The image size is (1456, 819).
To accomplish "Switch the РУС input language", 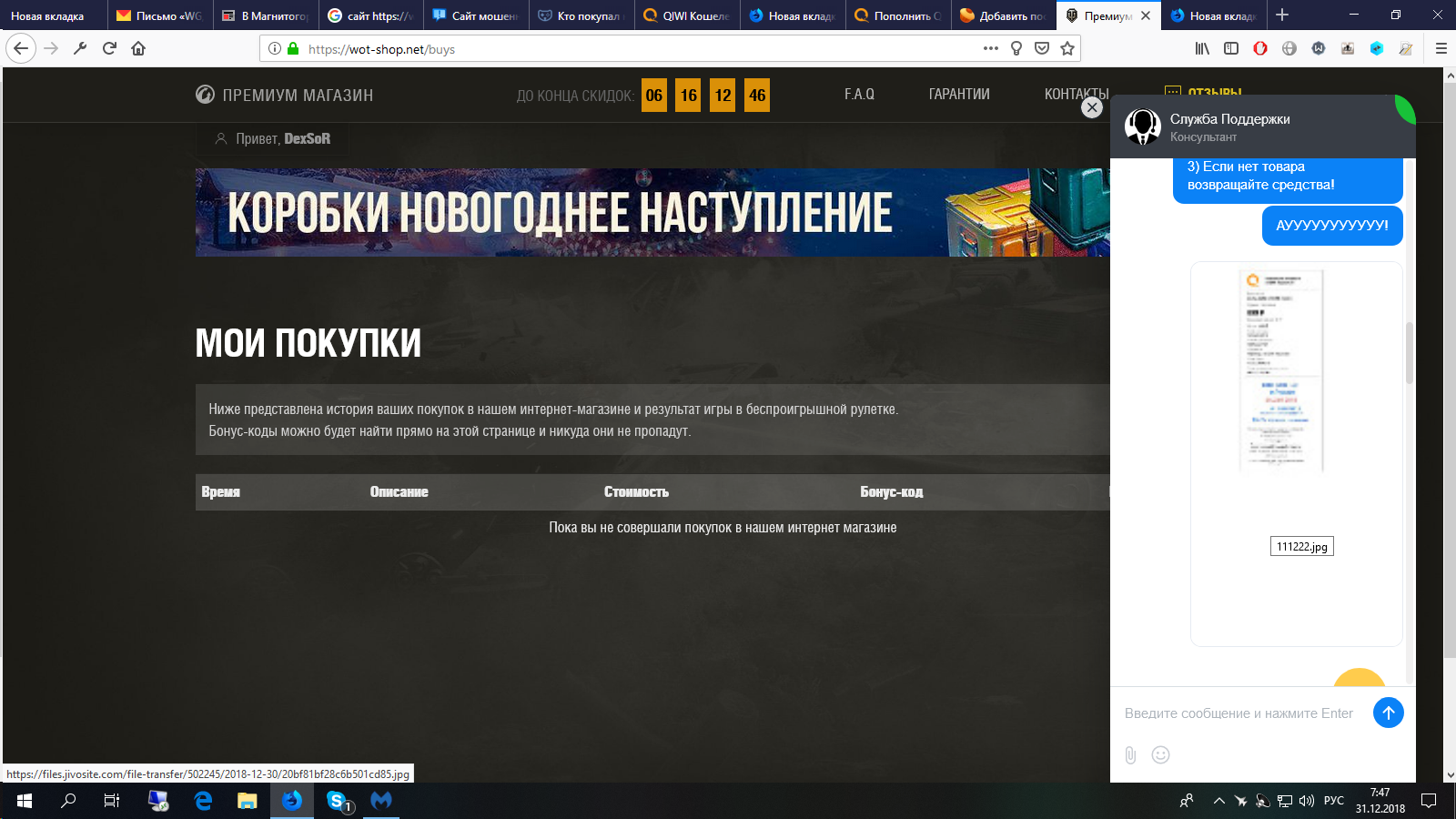I will tap(1334, 801).
